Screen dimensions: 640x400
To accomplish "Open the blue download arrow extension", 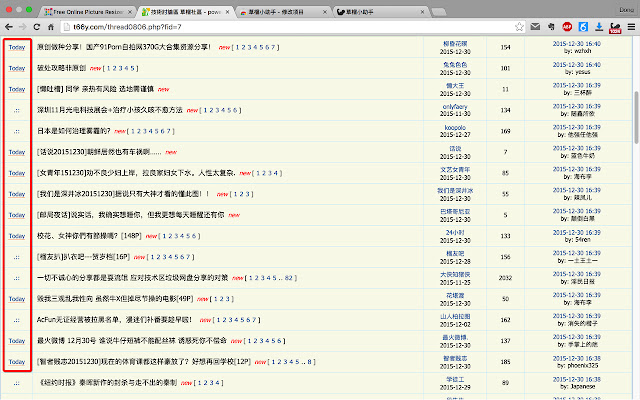I will click(599, 27).
